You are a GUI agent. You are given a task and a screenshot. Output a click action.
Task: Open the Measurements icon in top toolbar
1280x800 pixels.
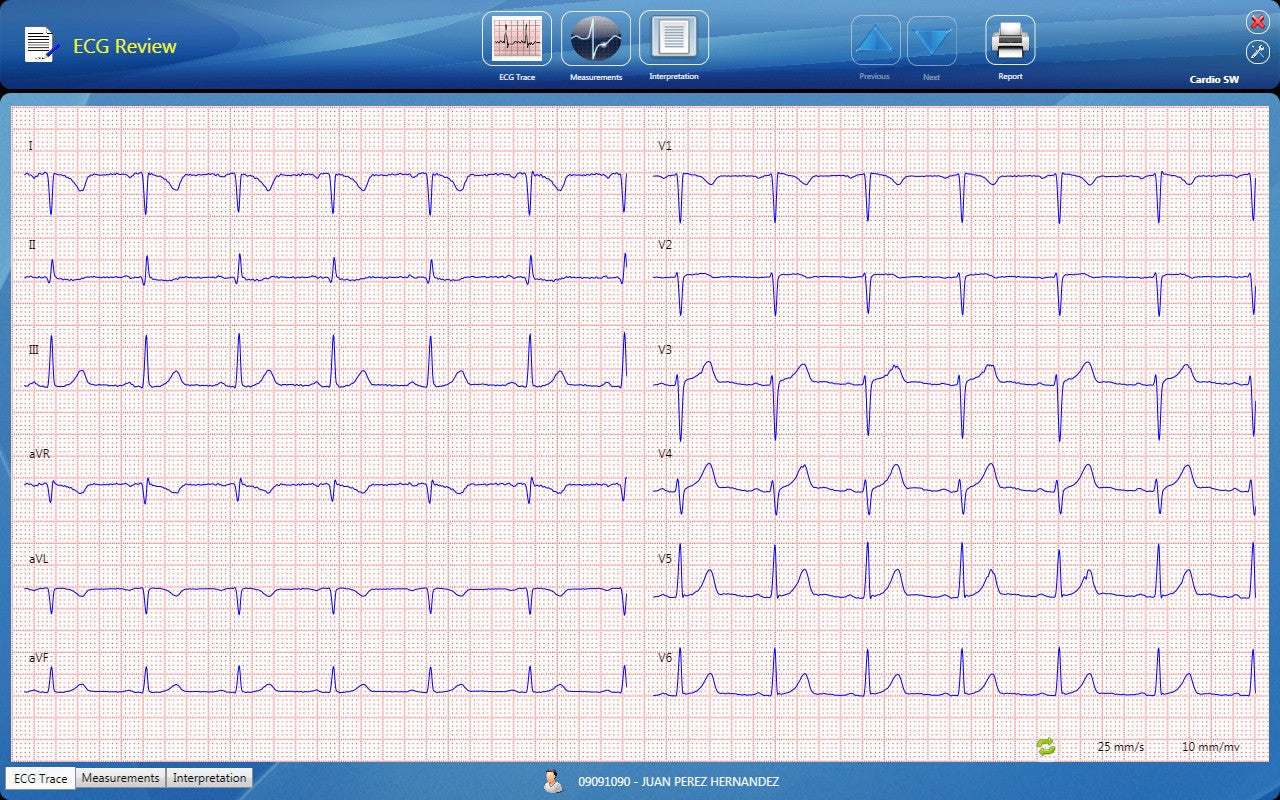pos(596,39)
